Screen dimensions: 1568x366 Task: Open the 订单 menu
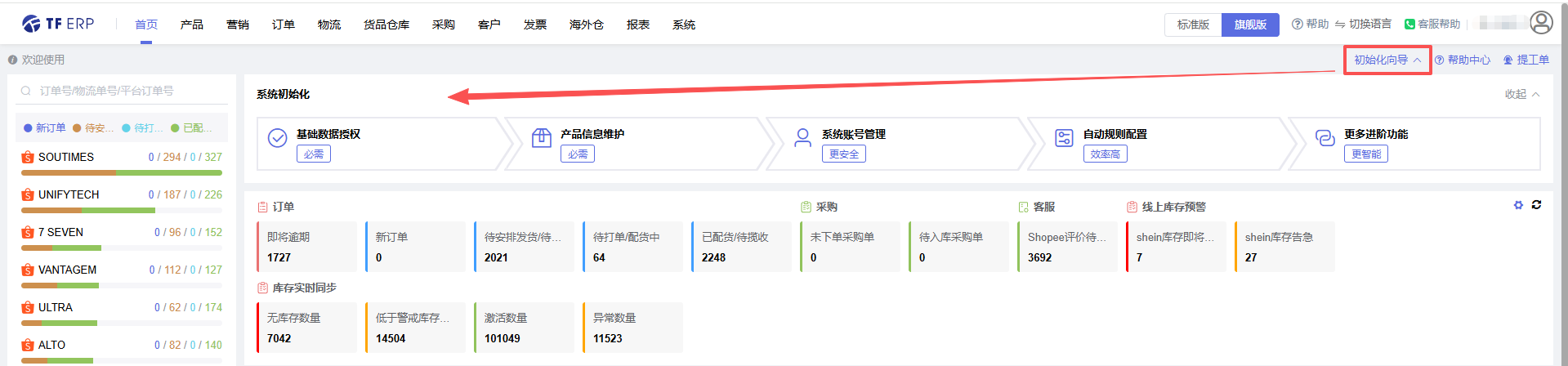[x=284, y=25]
